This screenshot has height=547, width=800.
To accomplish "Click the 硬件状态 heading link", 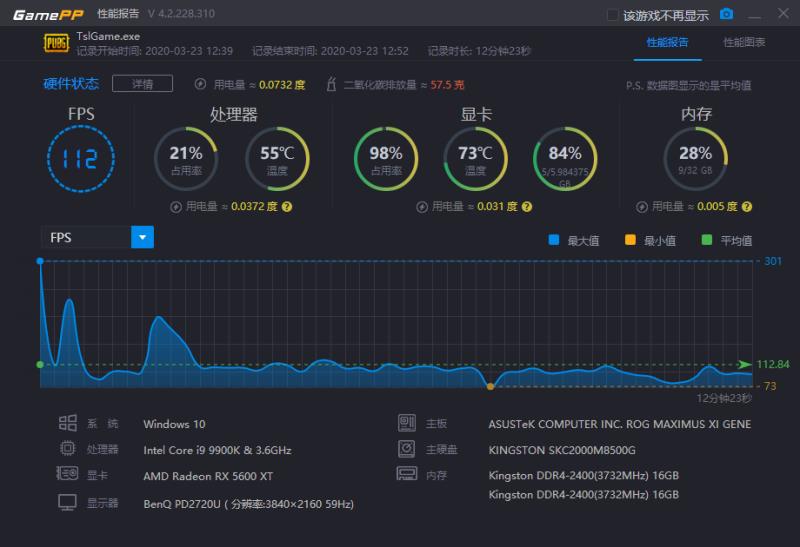I will coord(71,84).
